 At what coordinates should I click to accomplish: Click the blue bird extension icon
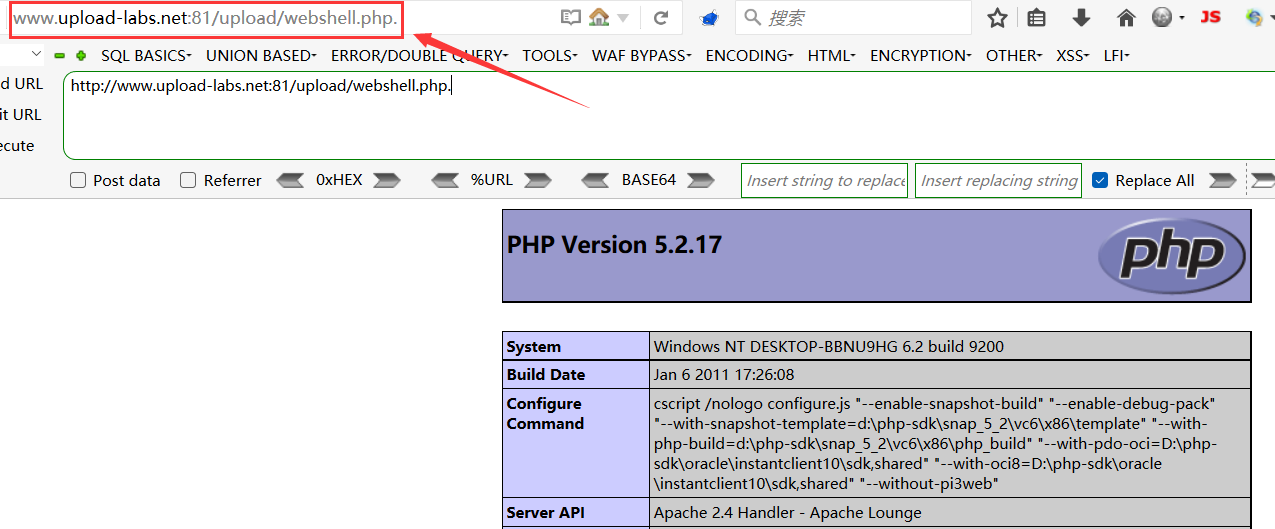(710, 18)
